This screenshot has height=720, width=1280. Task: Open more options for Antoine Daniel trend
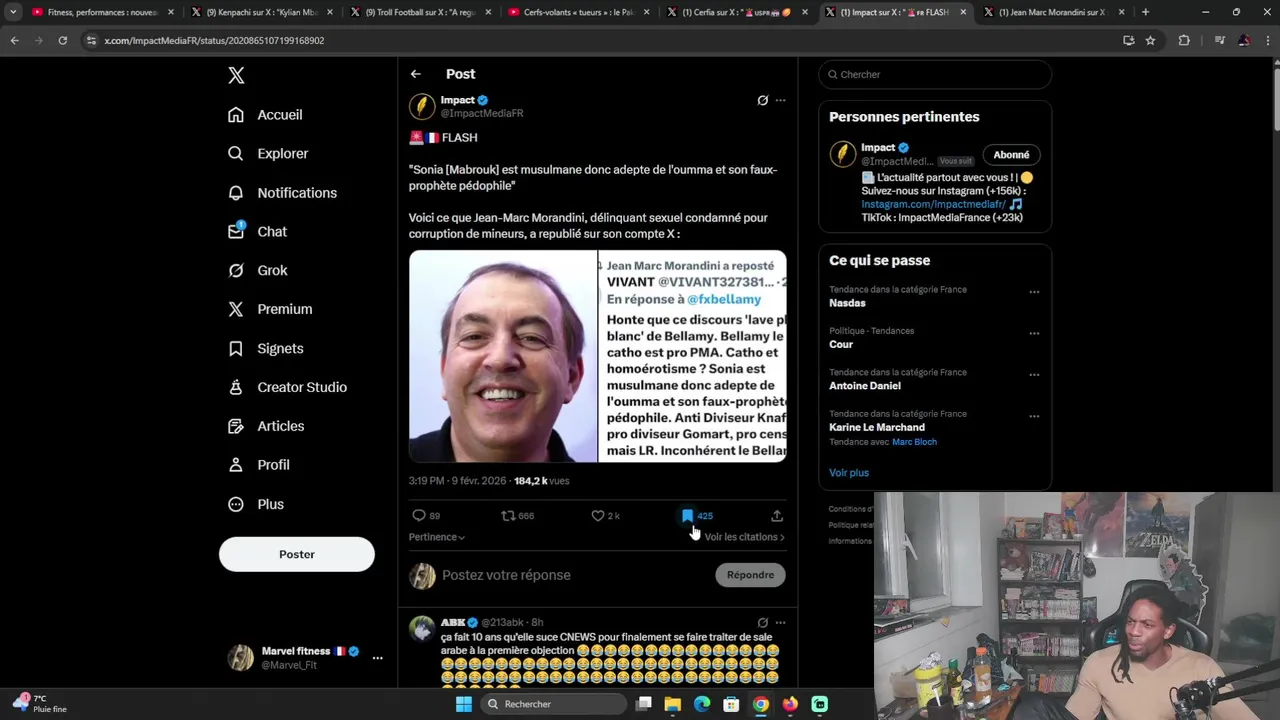(1034, 375)
